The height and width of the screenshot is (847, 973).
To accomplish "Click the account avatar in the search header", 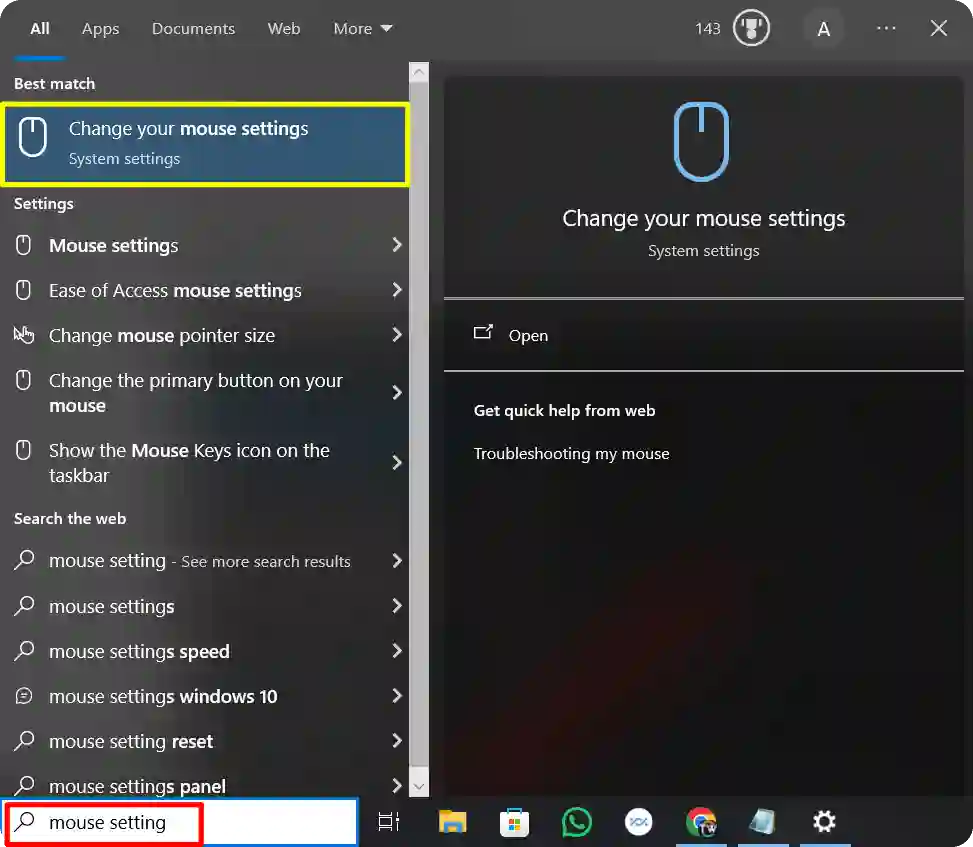I will [824, 28].
